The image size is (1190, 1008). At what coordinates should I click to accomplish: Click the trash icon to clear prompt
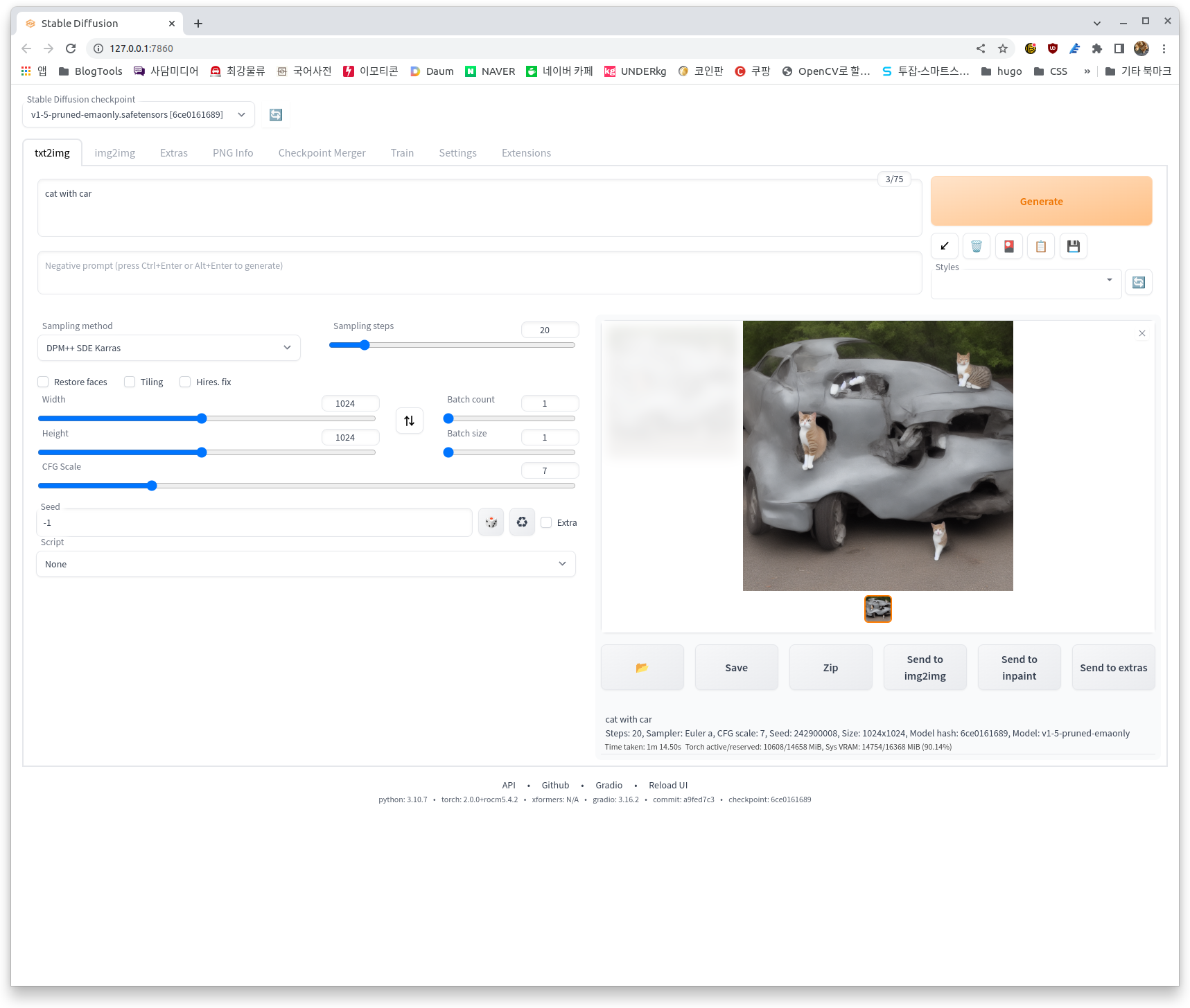click(x=977, y=247)
